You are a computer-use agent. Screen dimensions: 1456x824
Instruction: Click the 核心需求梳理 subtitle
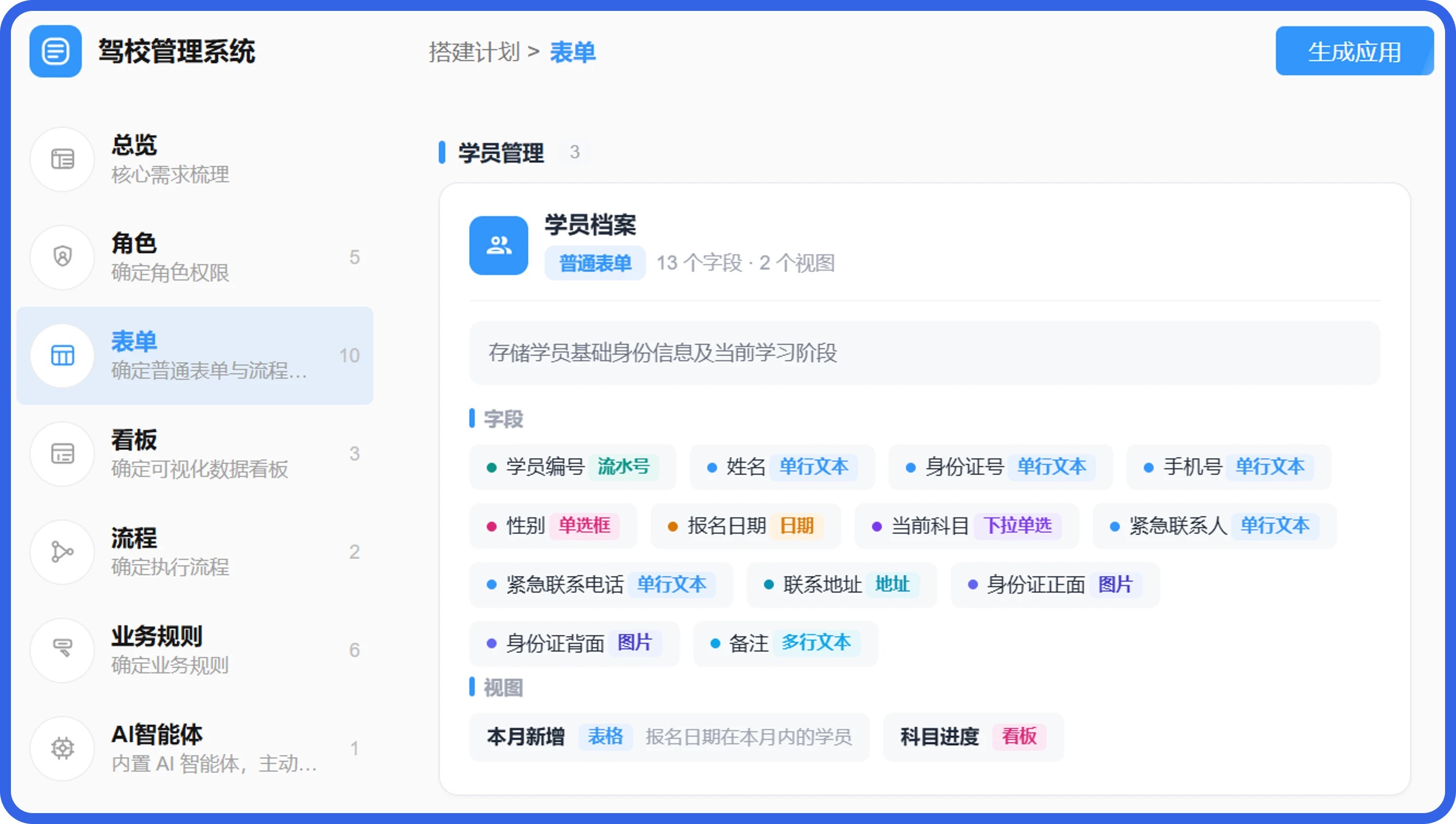click(x=170, y=174)
